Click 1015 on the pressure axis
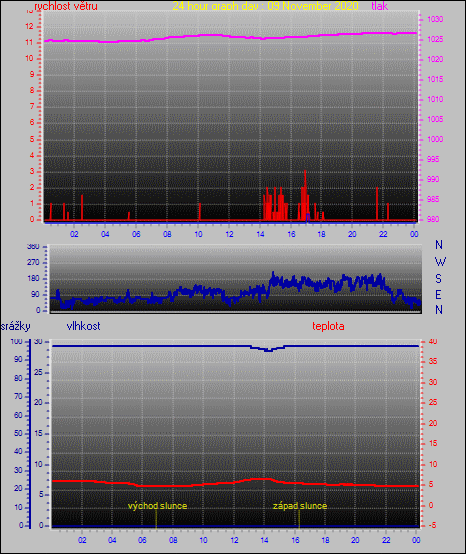The image size is (466, 554). (x=435, y=79)
